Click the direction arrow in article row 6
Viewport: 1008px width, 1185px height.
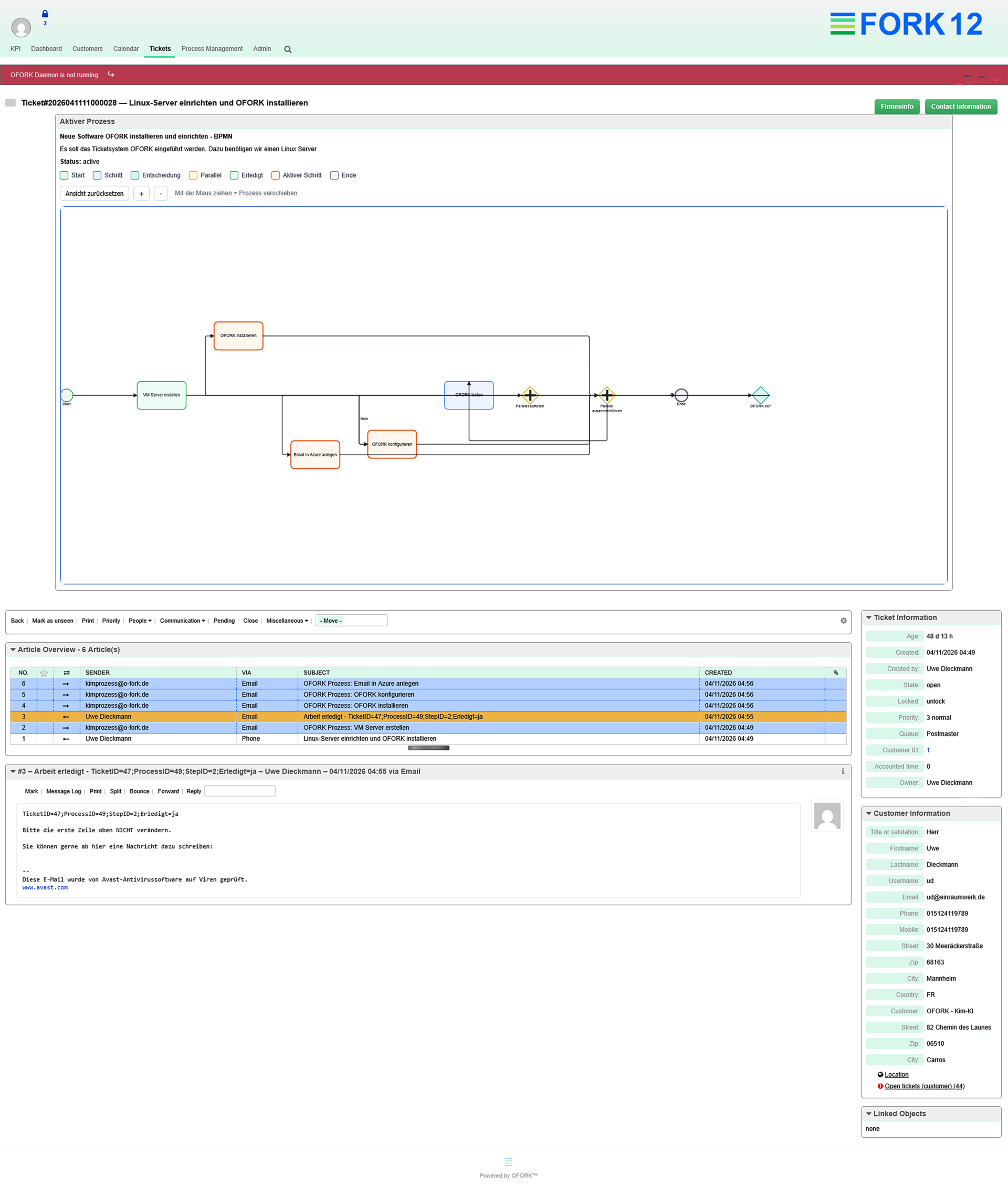[66, 684]
